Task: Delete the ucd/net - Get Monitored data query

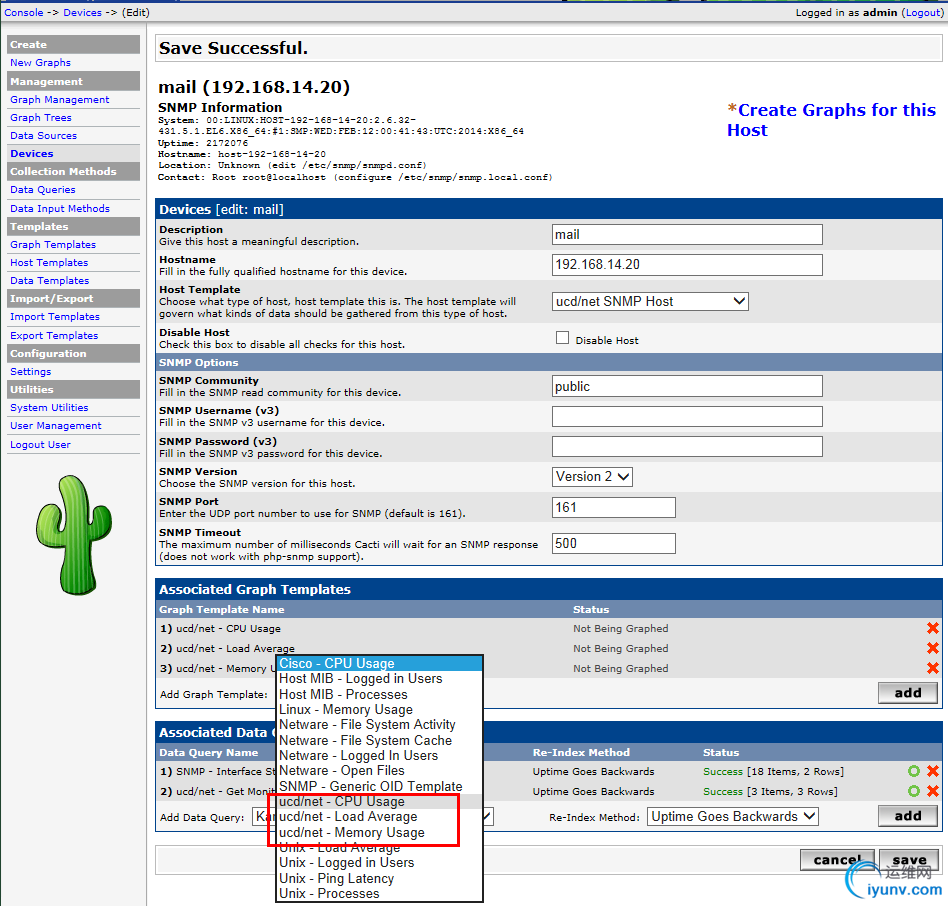Action: pyautogui.click(x=932, y=791)
